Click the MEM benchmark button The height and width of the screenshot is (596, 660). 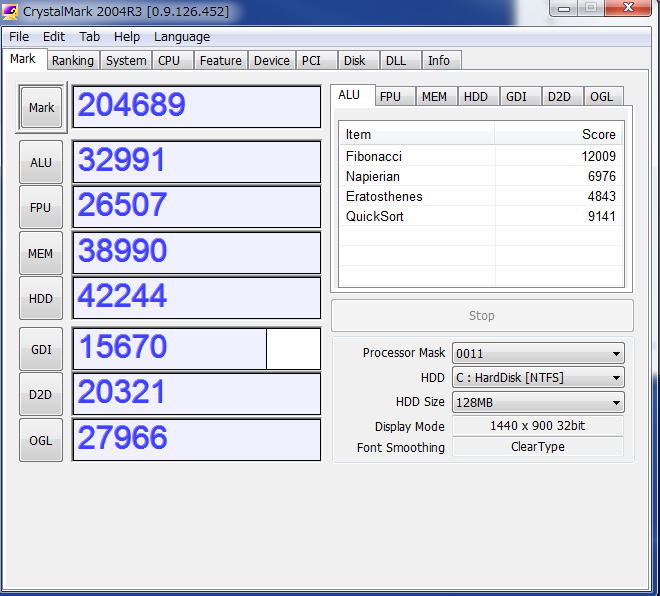coord(41,254)
